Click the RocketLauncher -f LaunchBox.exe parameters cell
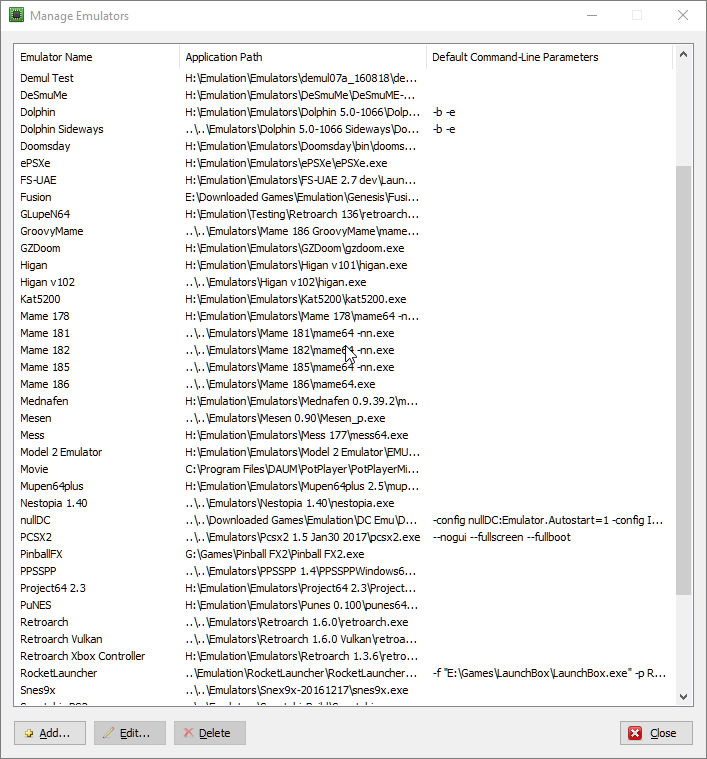This screenshot has width=707, height=759. click(549, 673)
